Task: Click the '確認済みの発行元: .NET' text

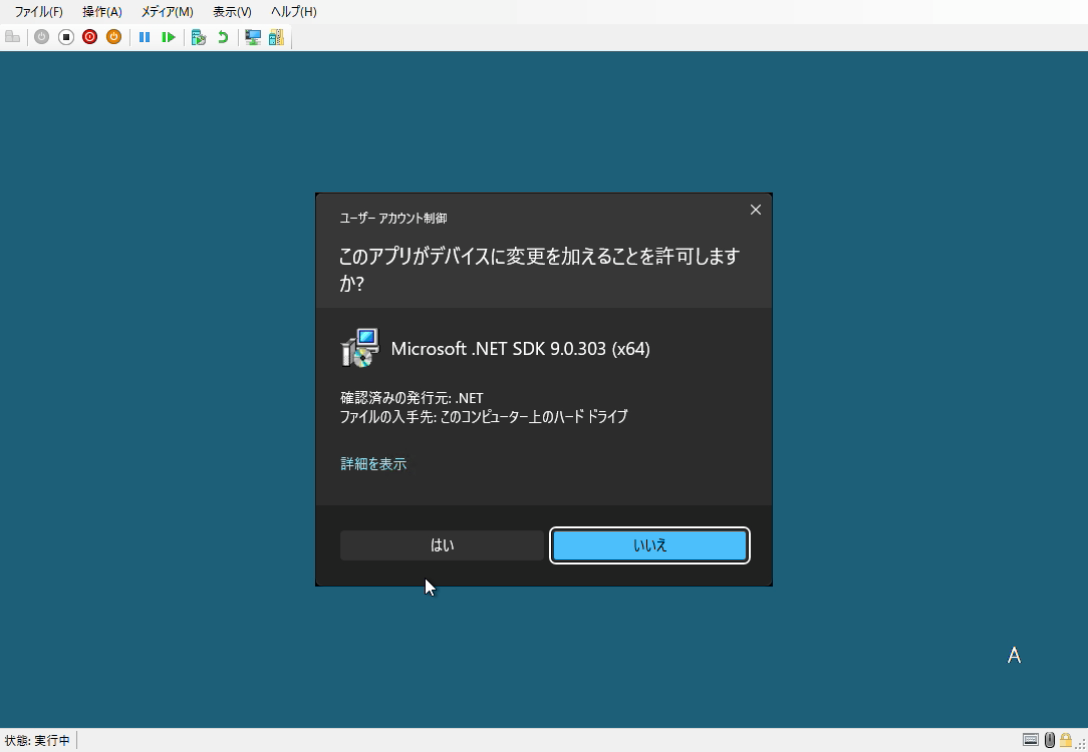Action: pos(411,398)
